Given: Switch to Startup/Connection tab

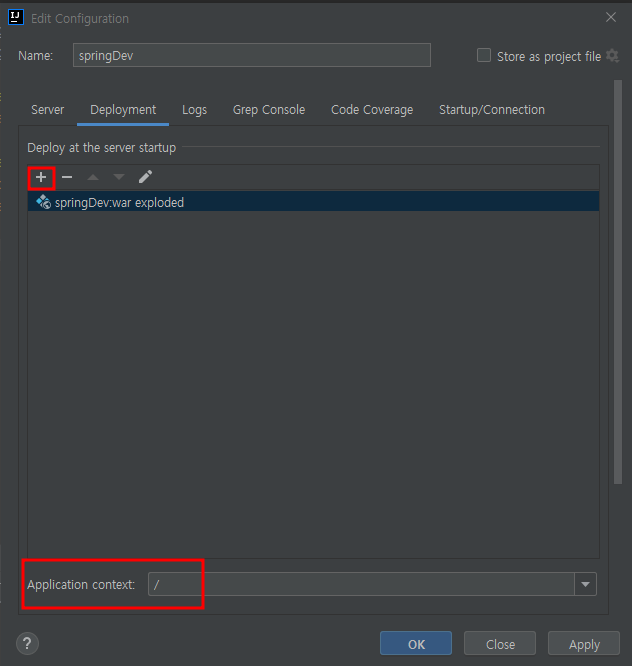Looking at the screenshot, I should tap(492, 110).
